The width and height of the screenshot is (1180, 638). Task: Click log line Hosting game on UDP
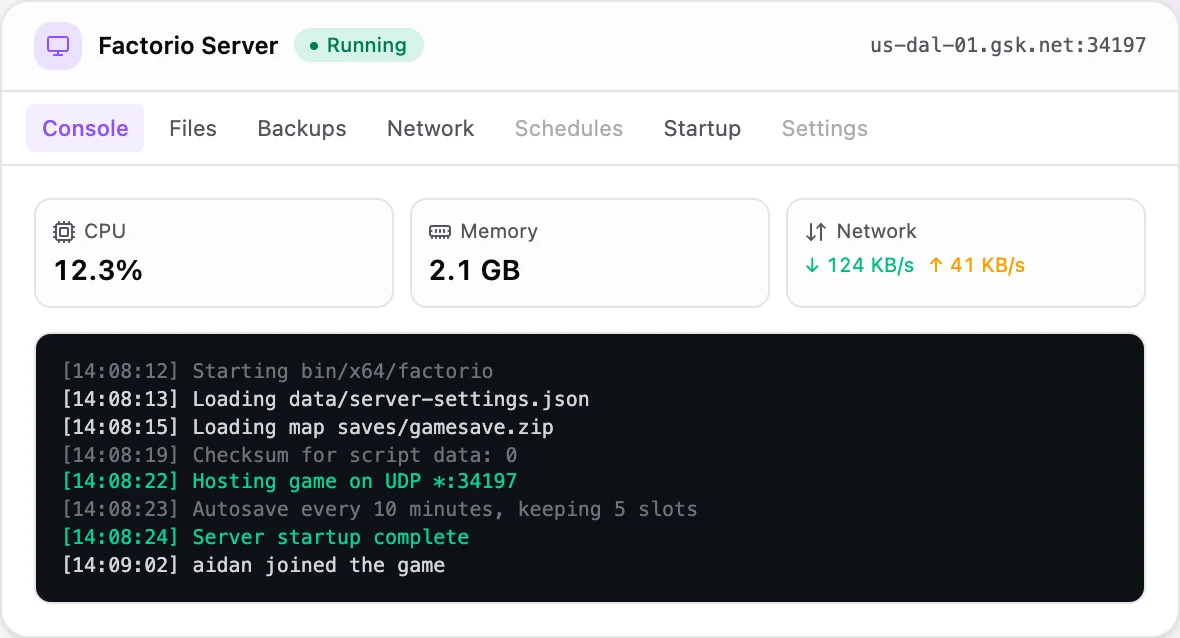[290, 481]
